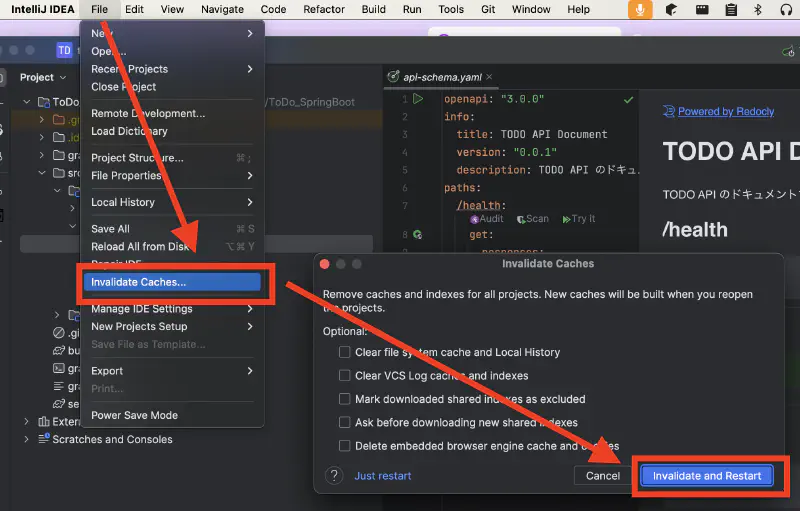The height and width of the screenshot is (511, 800).
Task: Click the green run gutter icon on line 1
Action: tap(418, 99)
